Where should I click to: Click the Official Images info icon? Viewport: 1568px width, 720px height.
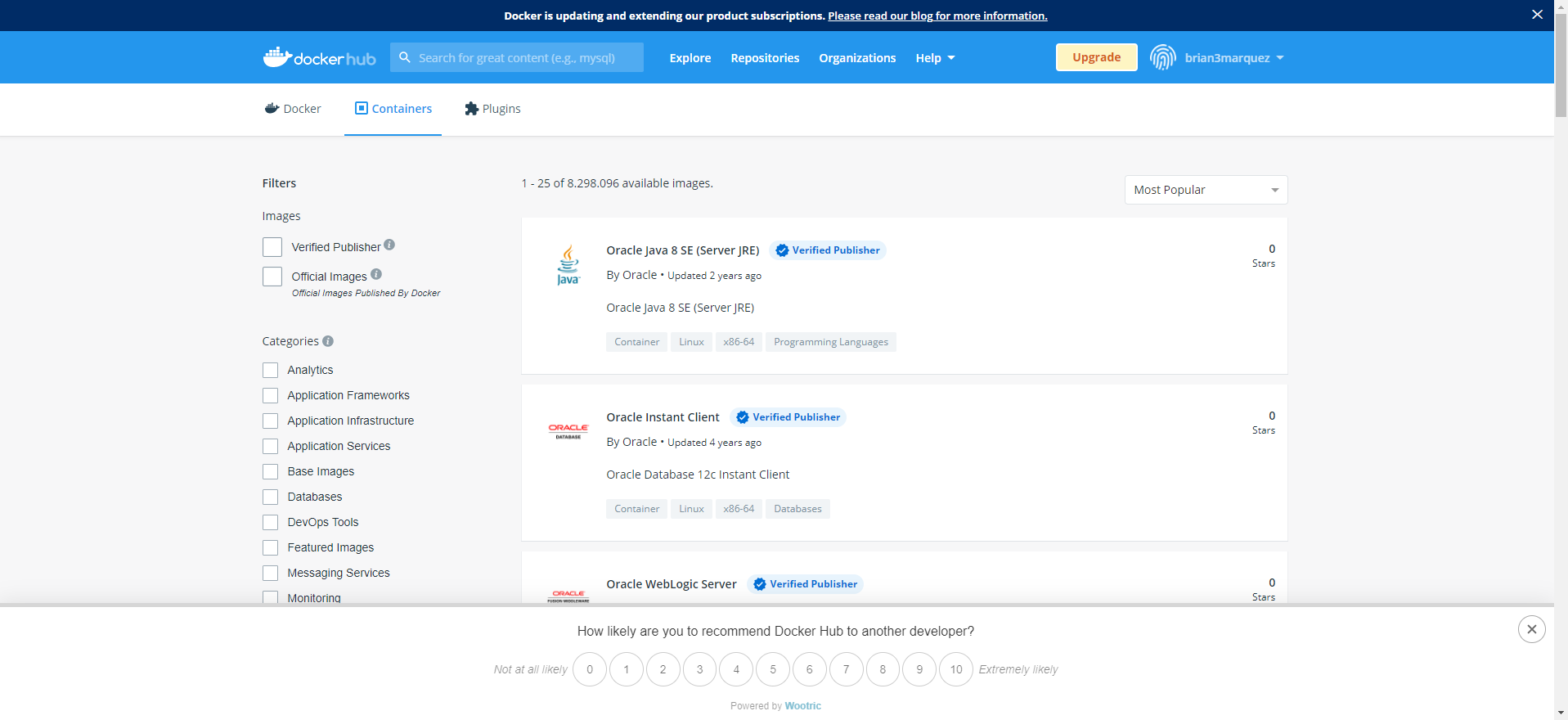point(376,274)
